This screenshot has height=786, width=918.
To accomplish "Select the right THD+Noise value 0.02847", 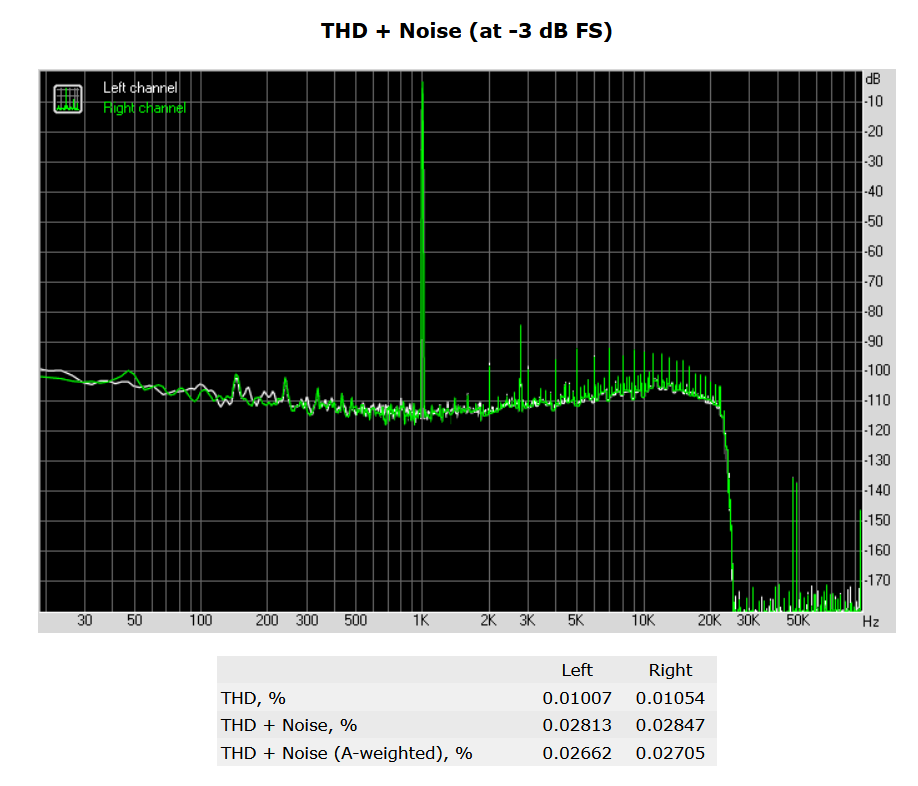I will tap(670, 725).
